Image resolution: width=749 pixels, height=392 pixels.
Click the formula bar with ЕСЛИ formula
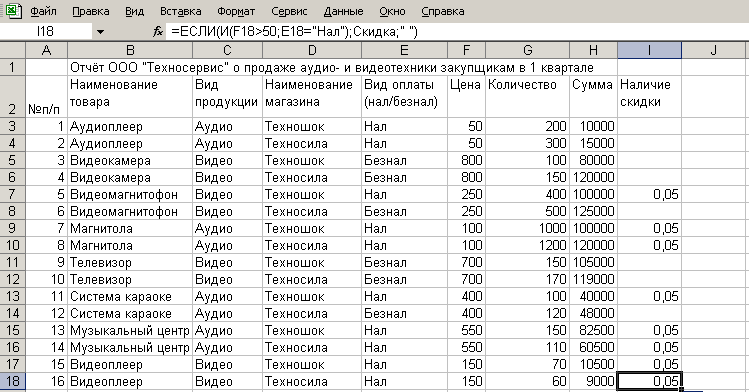456,32
